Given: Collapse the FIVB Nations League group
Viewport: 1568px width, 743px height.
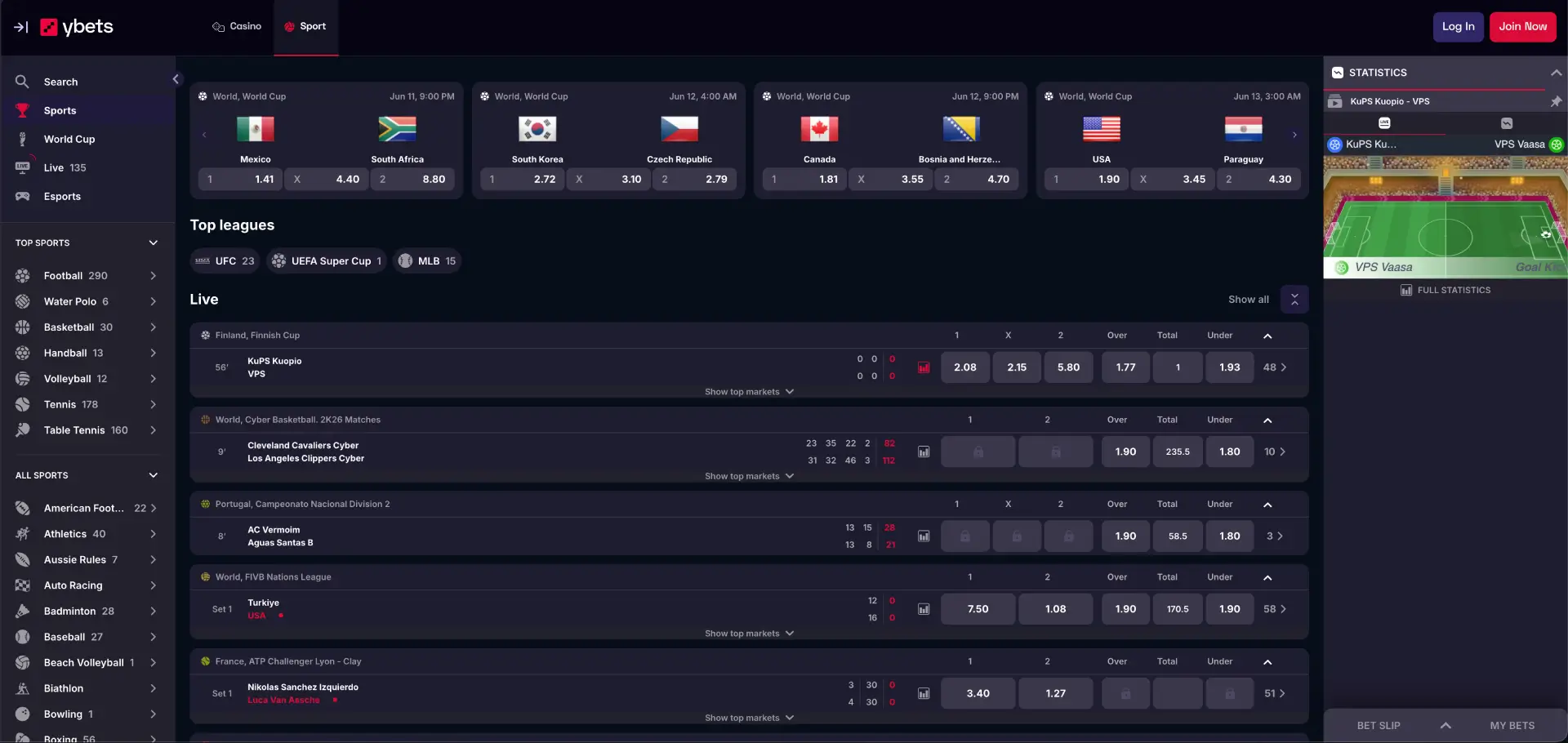Looking at the screenshot, I should click(1267, 577).
